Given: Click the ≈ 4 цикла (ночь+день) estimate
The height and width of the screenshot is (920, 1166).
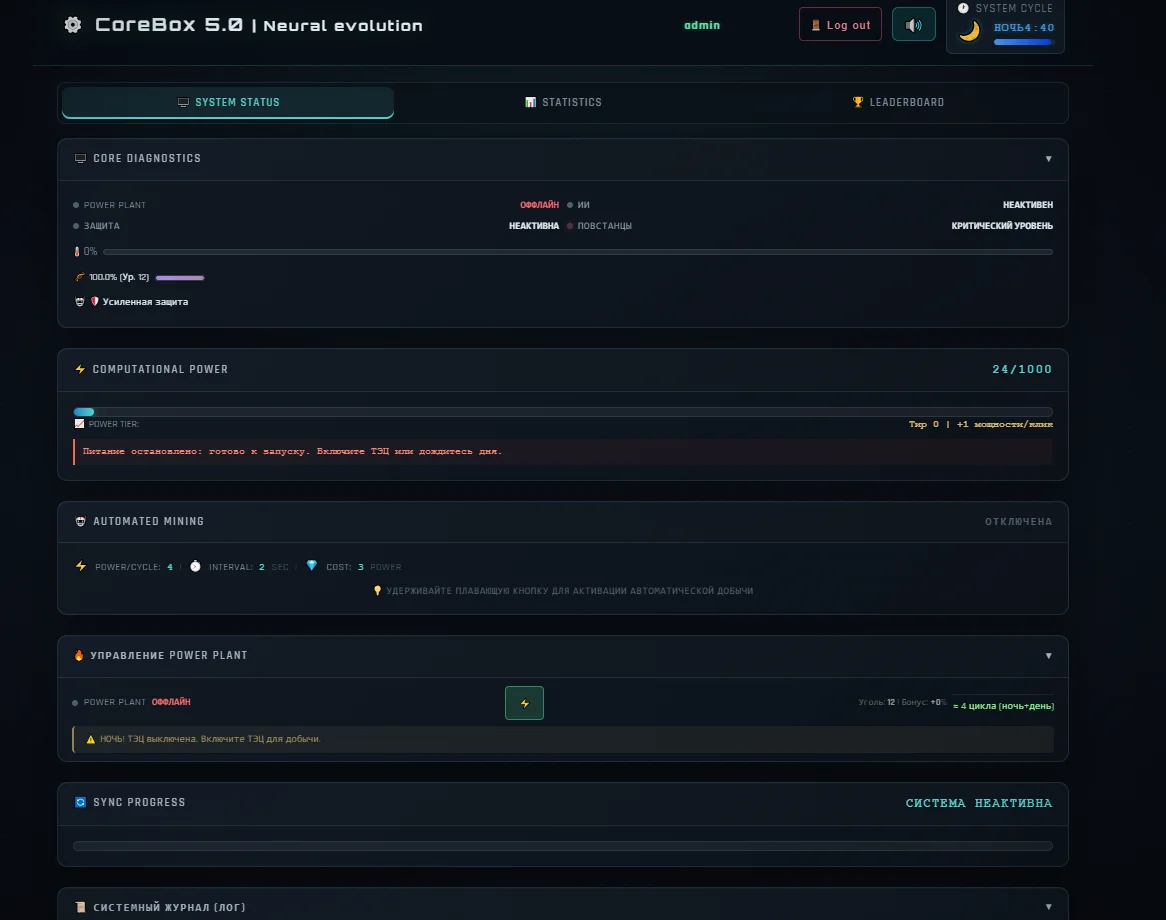Looking at the screenshot, I should 1003,706.
